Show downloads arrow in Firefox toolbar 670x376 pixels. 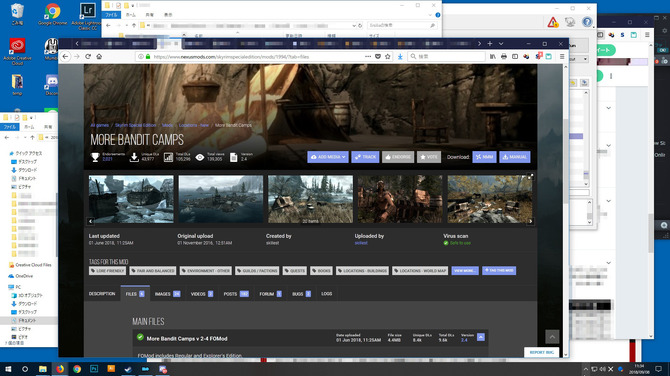pyautogui.click(x=400, y=56)
